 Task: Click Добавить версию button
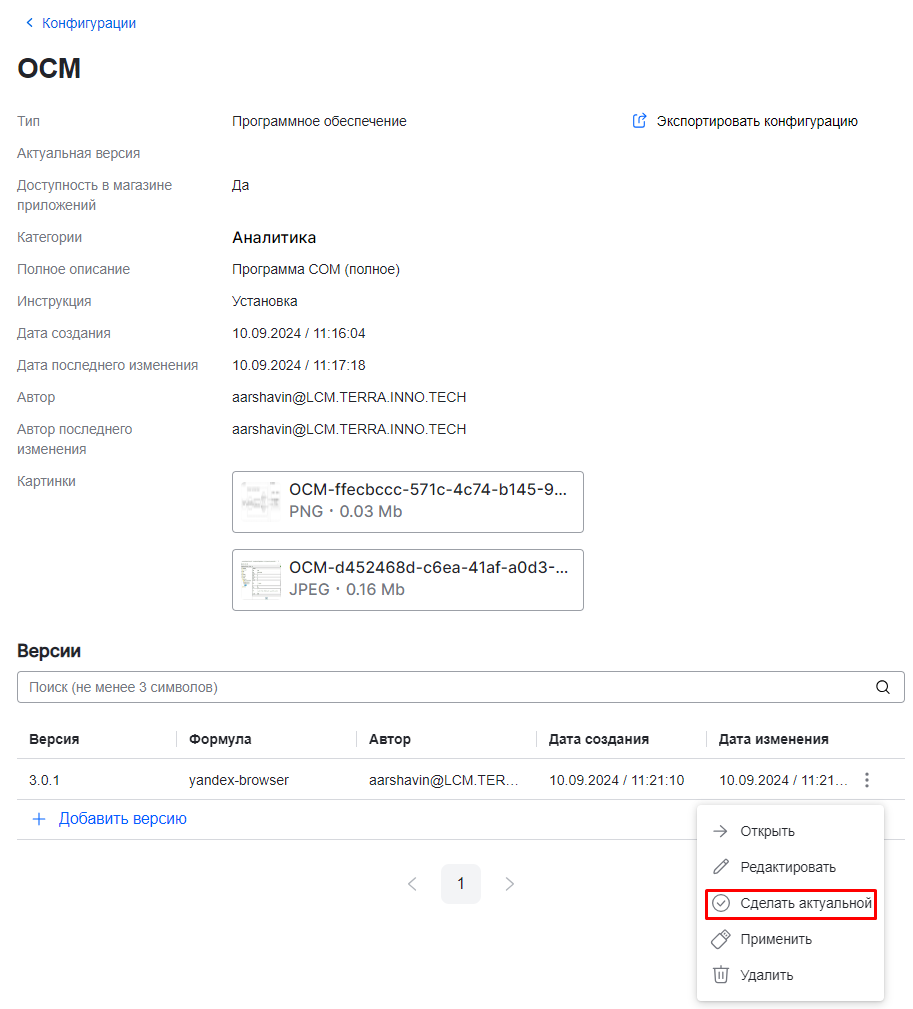click(122, 819)
